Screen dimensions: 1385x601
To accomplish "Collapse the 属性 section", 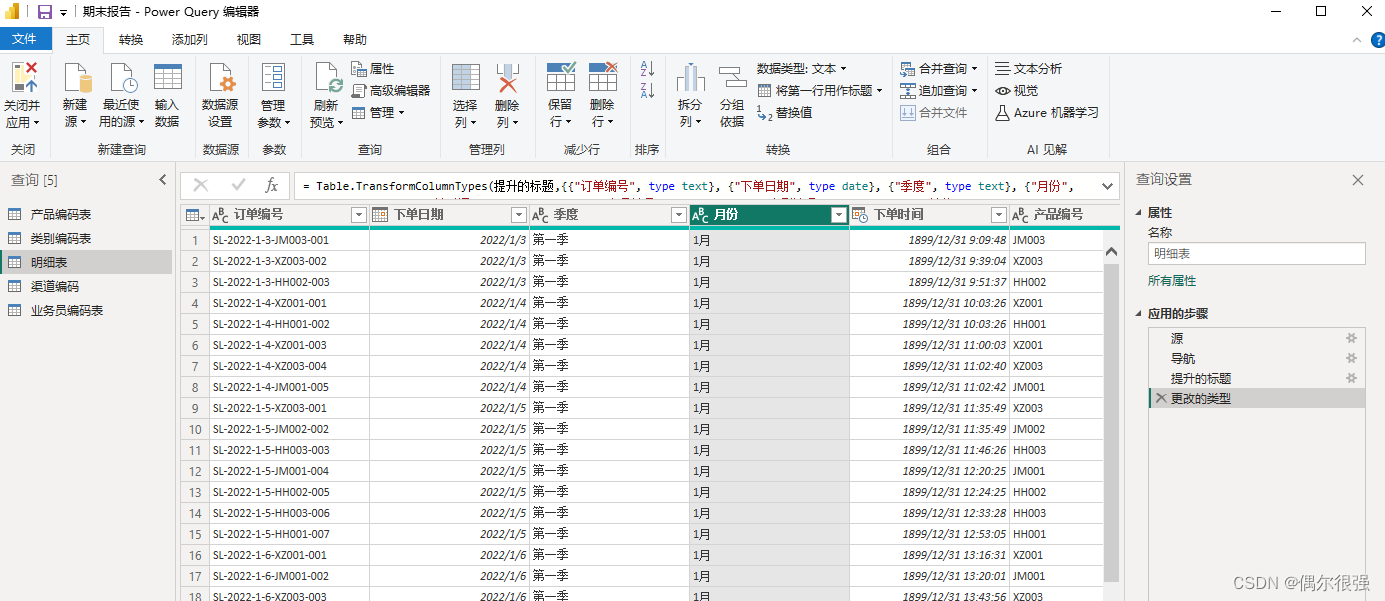I will (1140, 213).
